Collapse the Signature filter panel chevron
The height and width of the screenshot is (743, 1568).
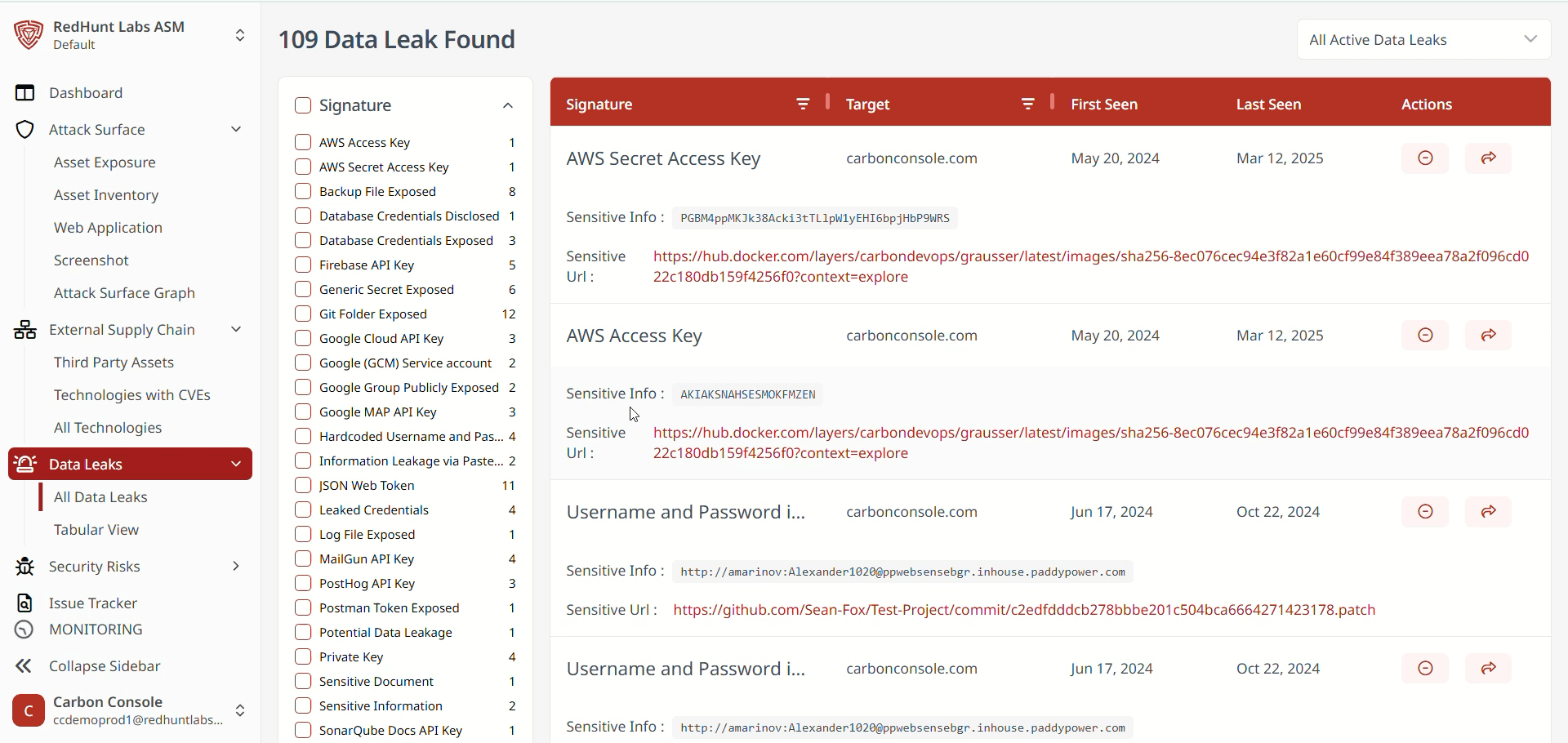[508, 105]
